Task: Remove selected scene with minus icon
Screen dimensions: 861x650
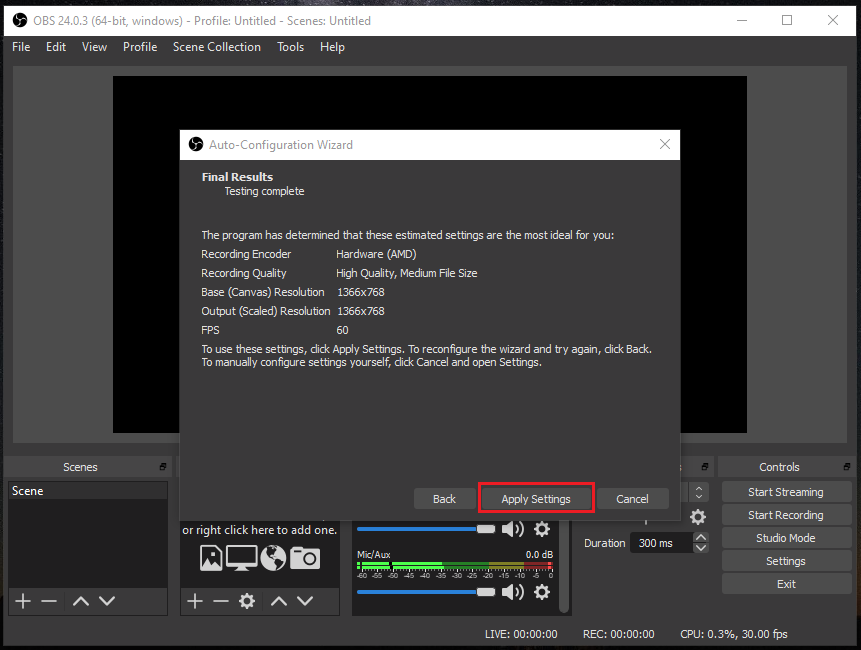Action: (x=48, y=601)
